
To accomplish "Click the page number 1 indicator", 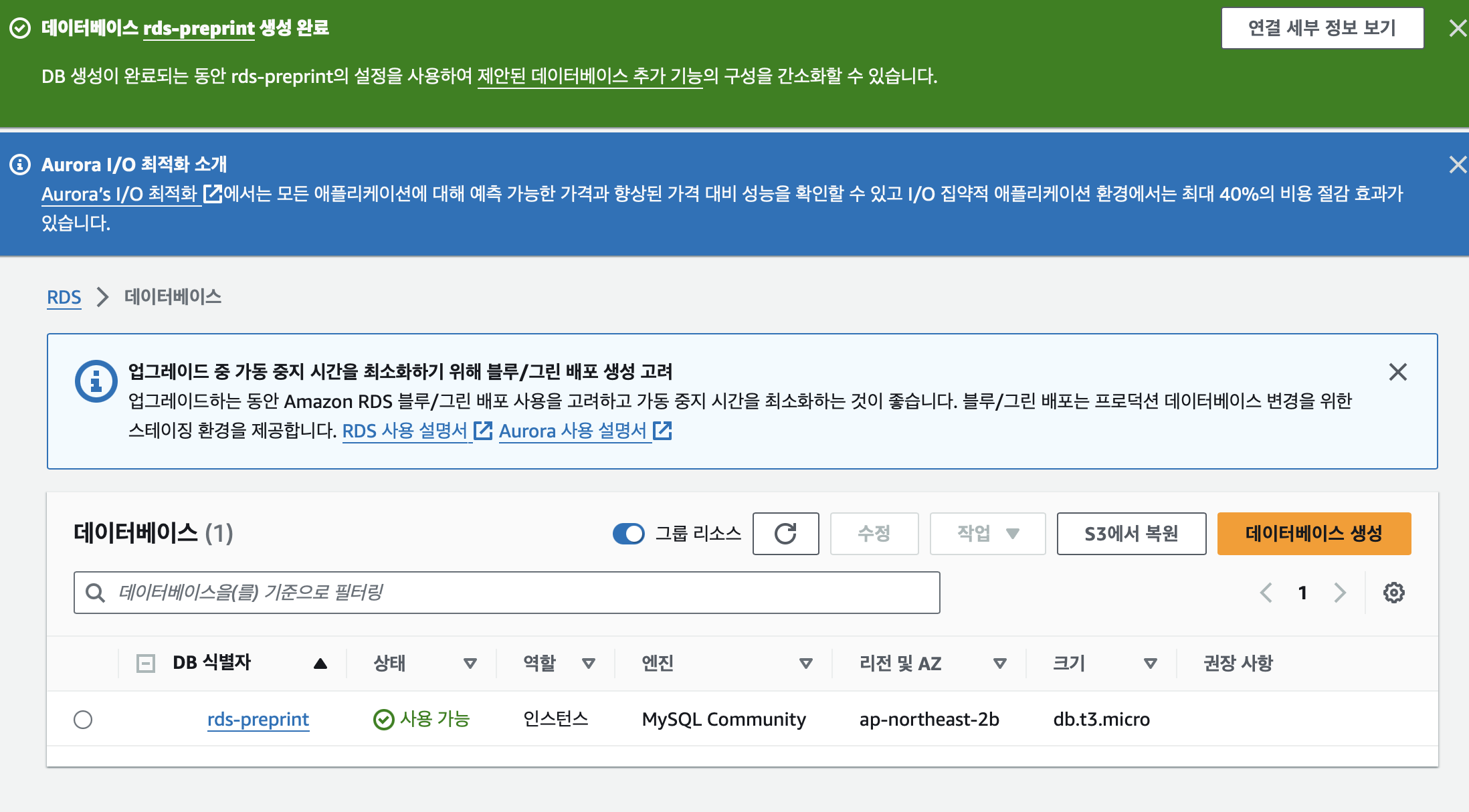I will point(1302,593).
